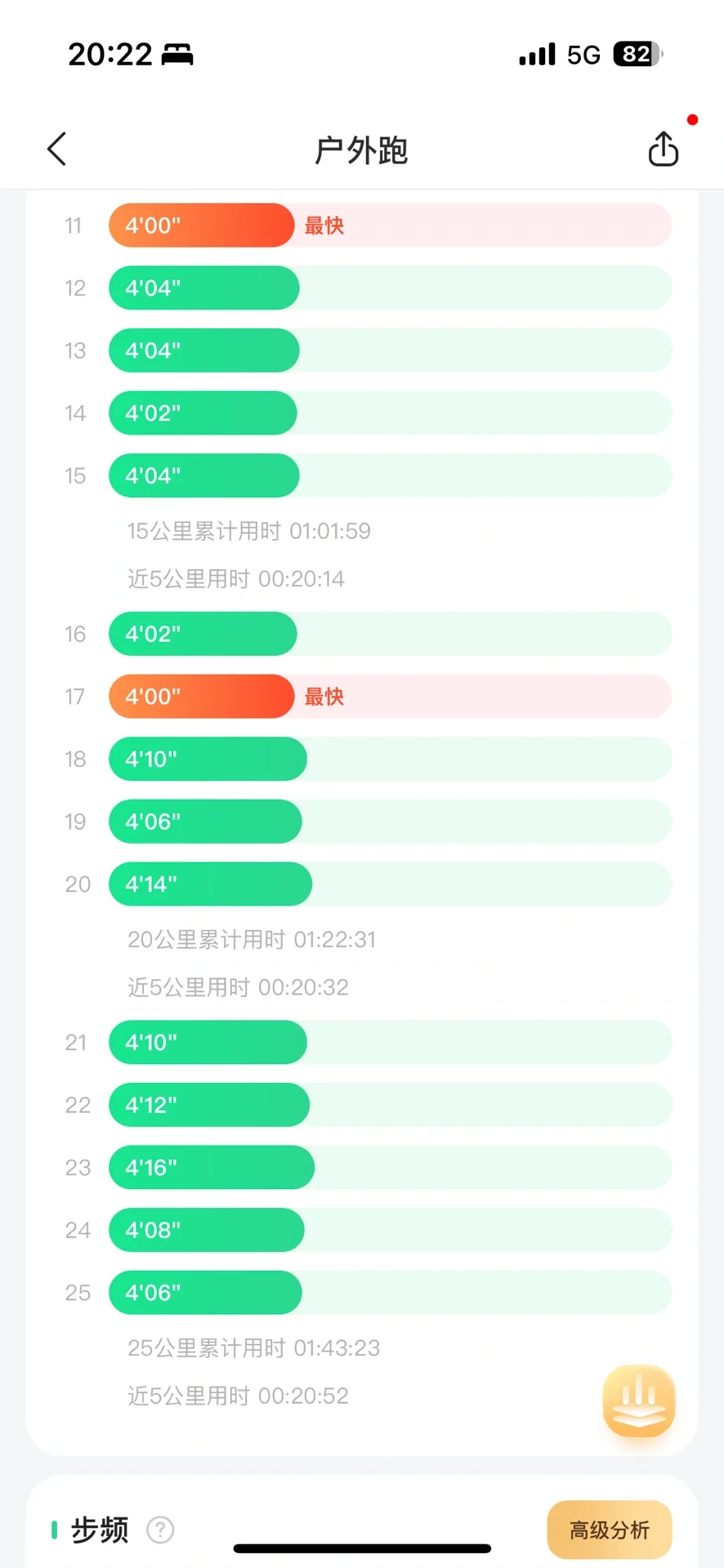The height and width of the screenshot is (1568, 724).
Task: Tap 近5公里用时 00:20:32 line
Action: [238, 987]
